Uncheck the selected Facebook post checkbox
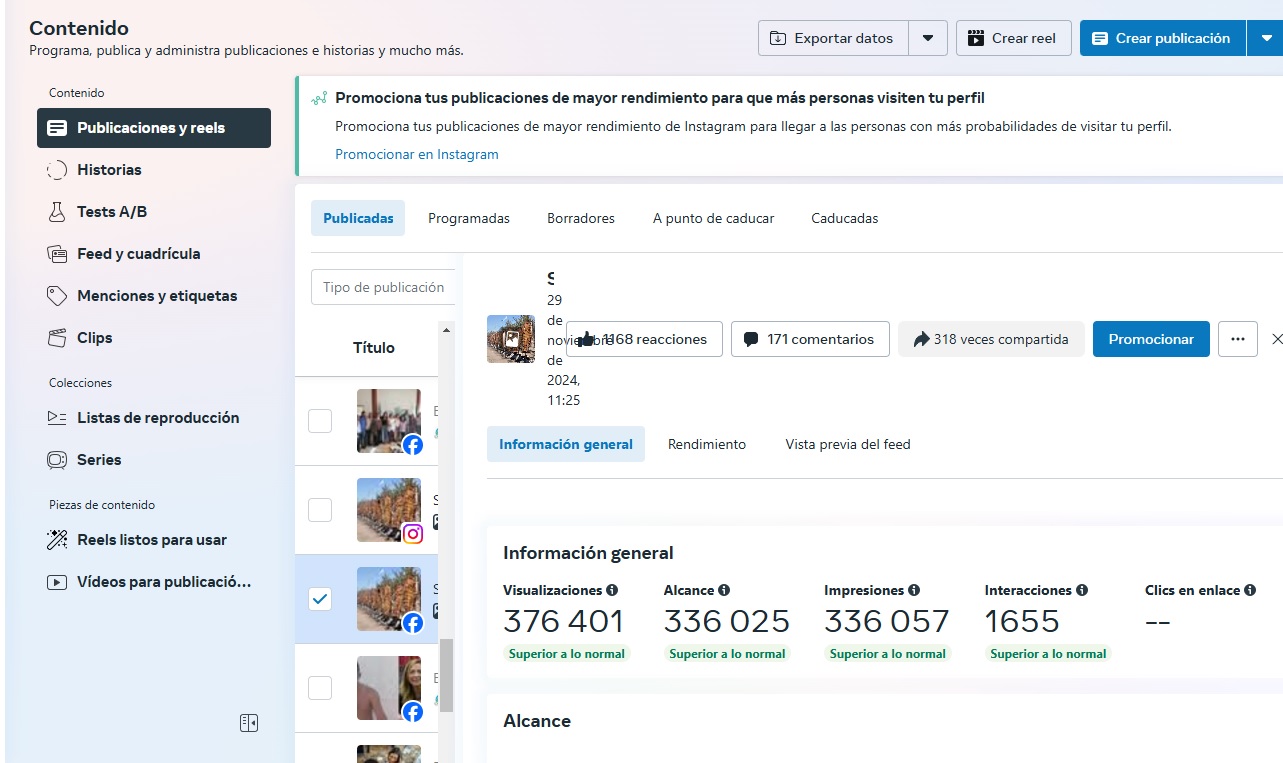1283x763 pixels. coord(320,599)
